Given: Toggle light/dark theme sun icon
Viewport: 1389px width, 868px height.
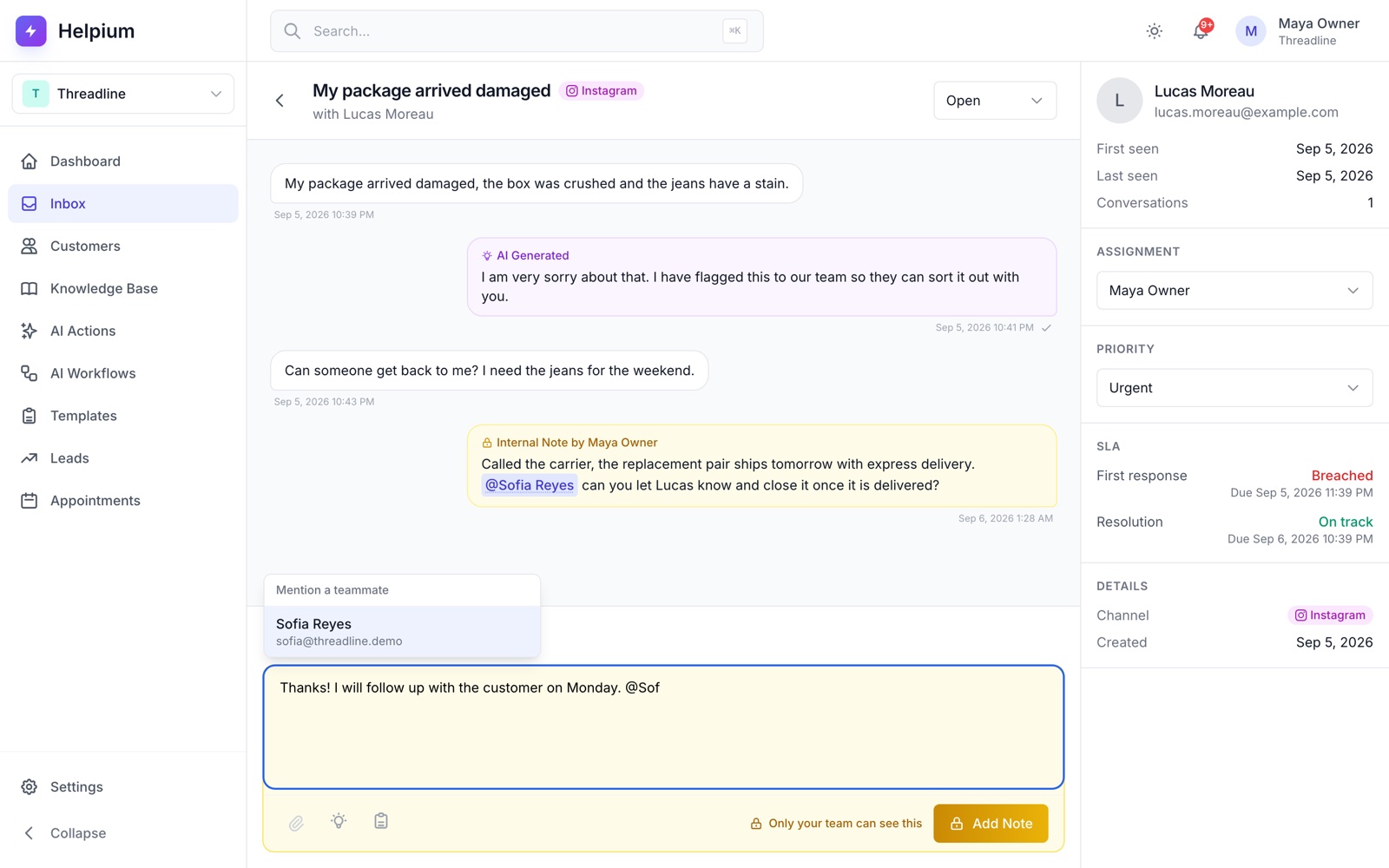Looking at the screenshot, I should click(x=1154, y=31).
